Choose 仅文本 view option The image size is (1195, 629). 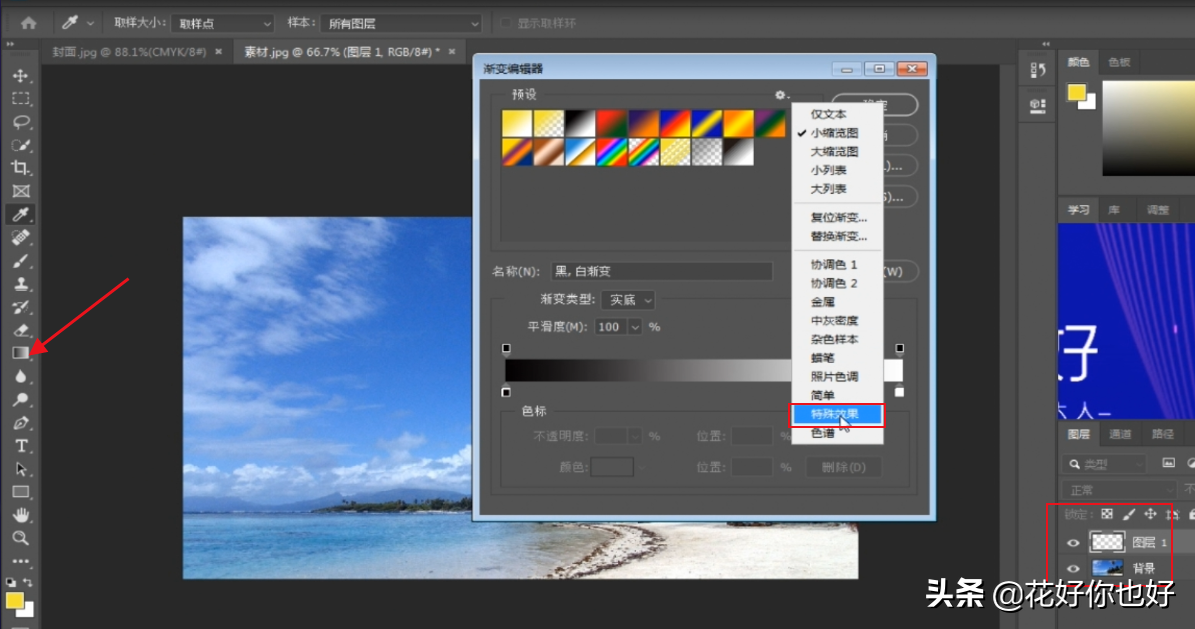tap(837, 114)
